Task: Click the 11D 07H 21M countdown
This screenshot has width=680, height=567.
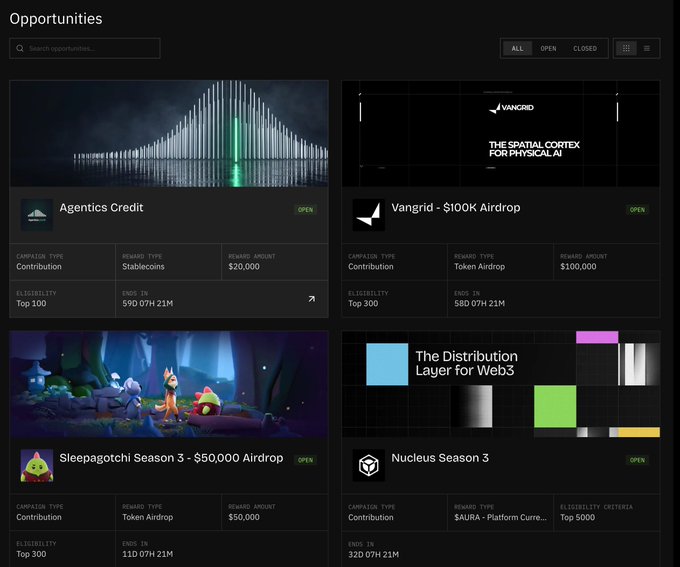Action: click(x=147, y=554)
